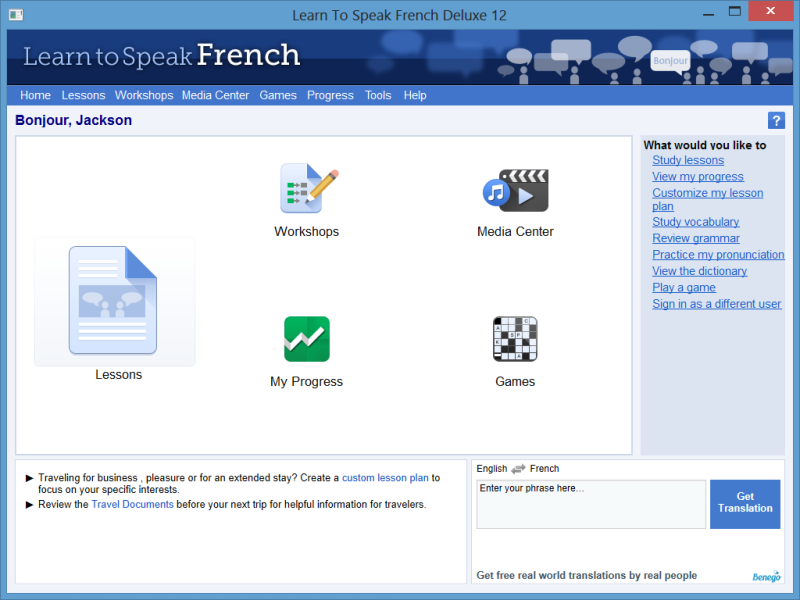Open the Progress menu
The width and height of the screenshot is (800, 600).
click(330, 95)
